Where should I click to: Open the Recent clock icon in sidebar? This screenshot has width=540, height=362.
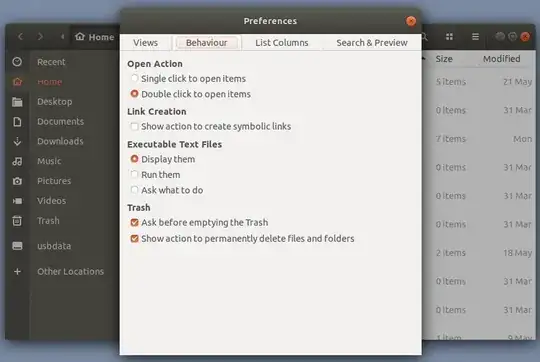[17, 62]
